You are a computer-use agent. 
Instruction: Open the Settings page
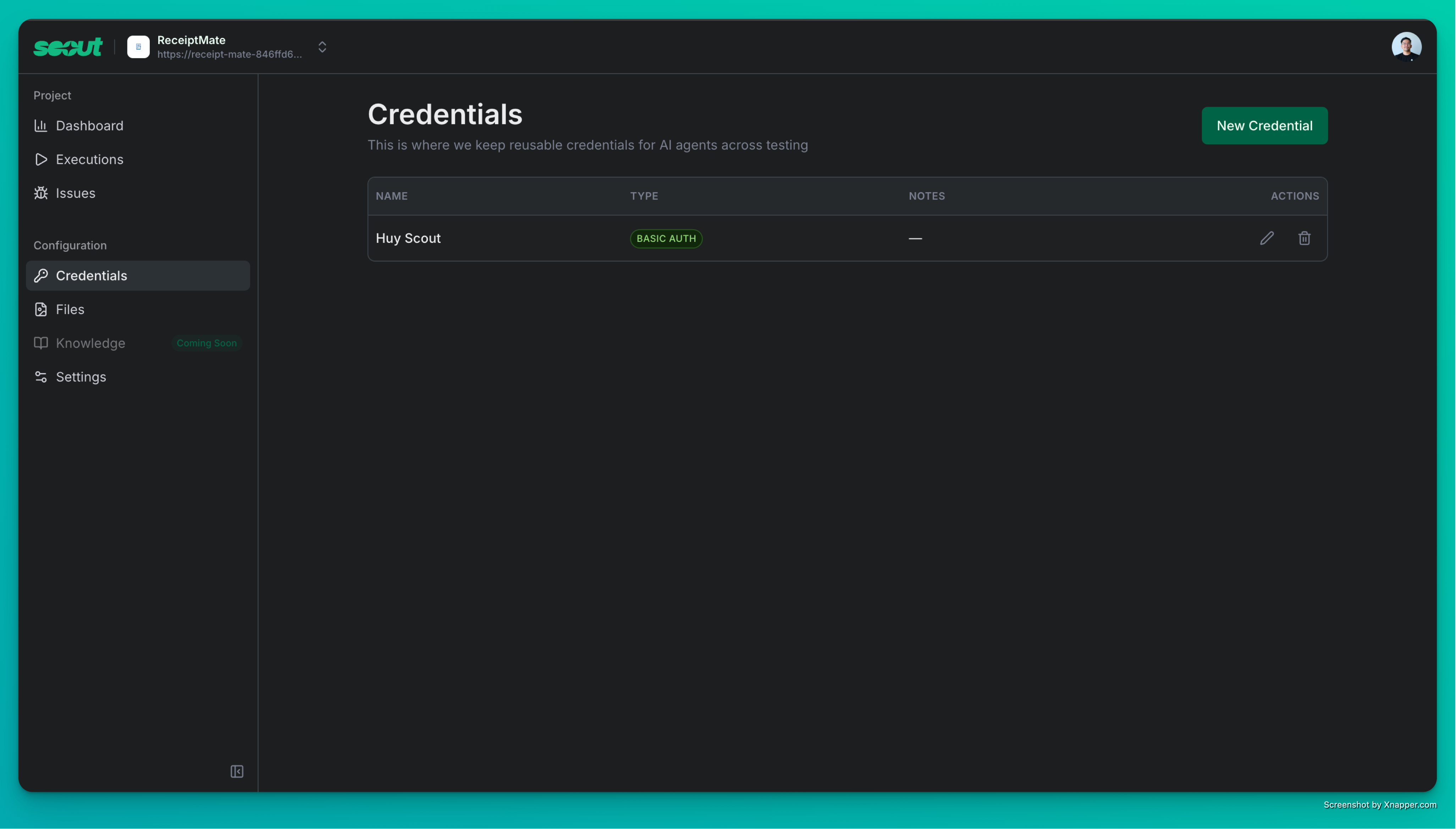click(81, 377)
